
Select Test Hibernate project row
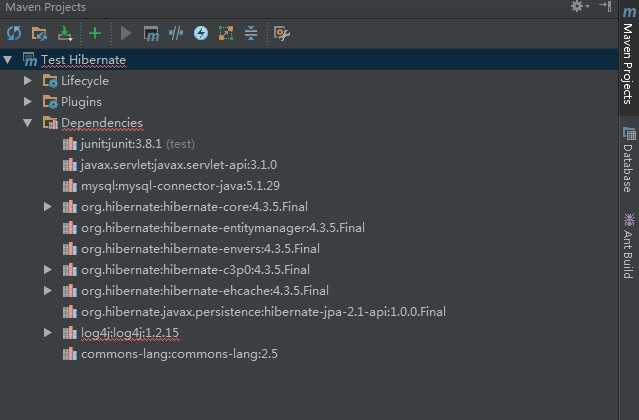pos(309,60)
